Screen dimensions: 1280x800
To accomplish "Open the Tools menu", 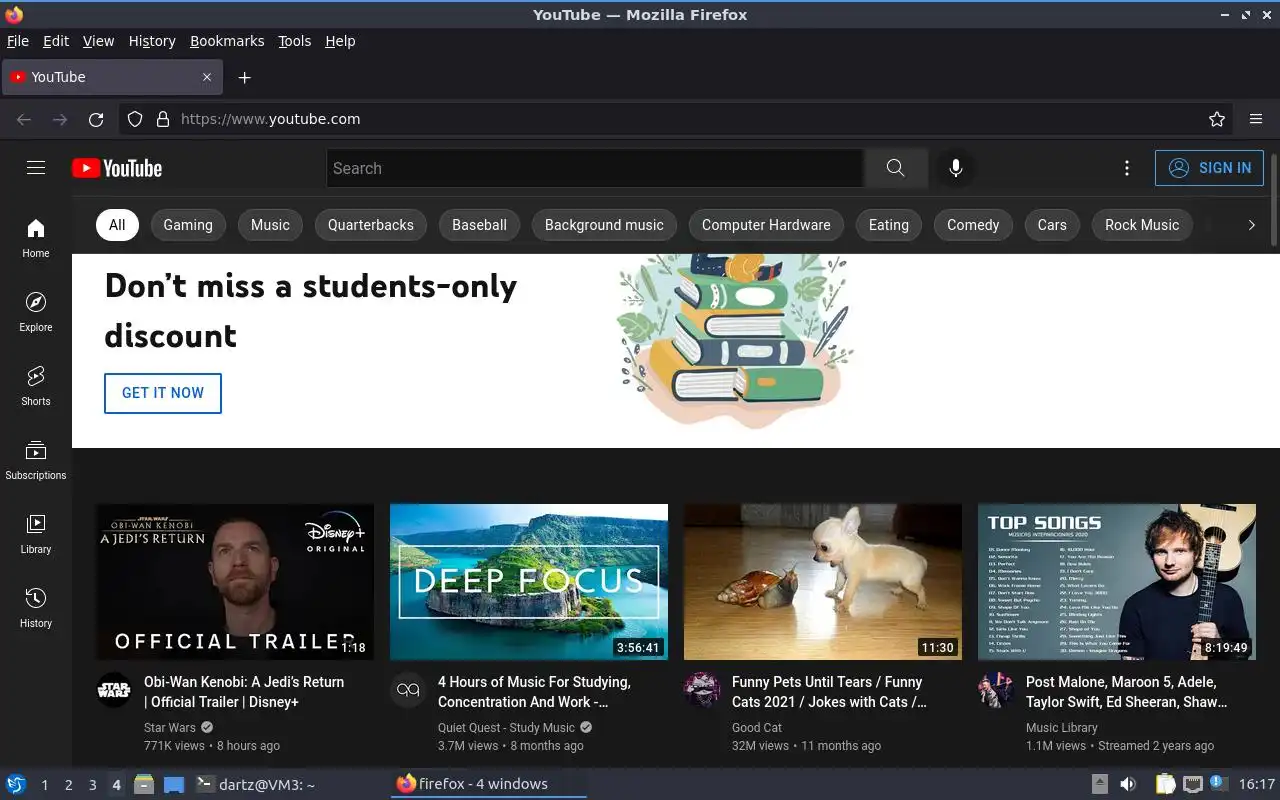I will (x=295, y=41).
